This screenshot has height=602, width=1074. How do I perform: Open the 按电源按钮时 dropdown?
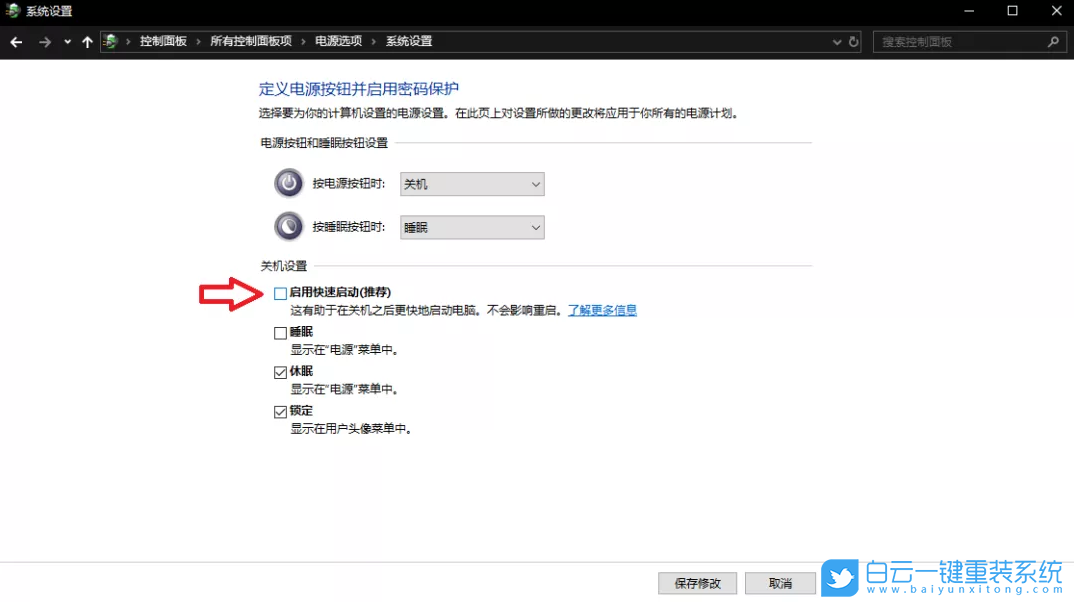(472, 184)
